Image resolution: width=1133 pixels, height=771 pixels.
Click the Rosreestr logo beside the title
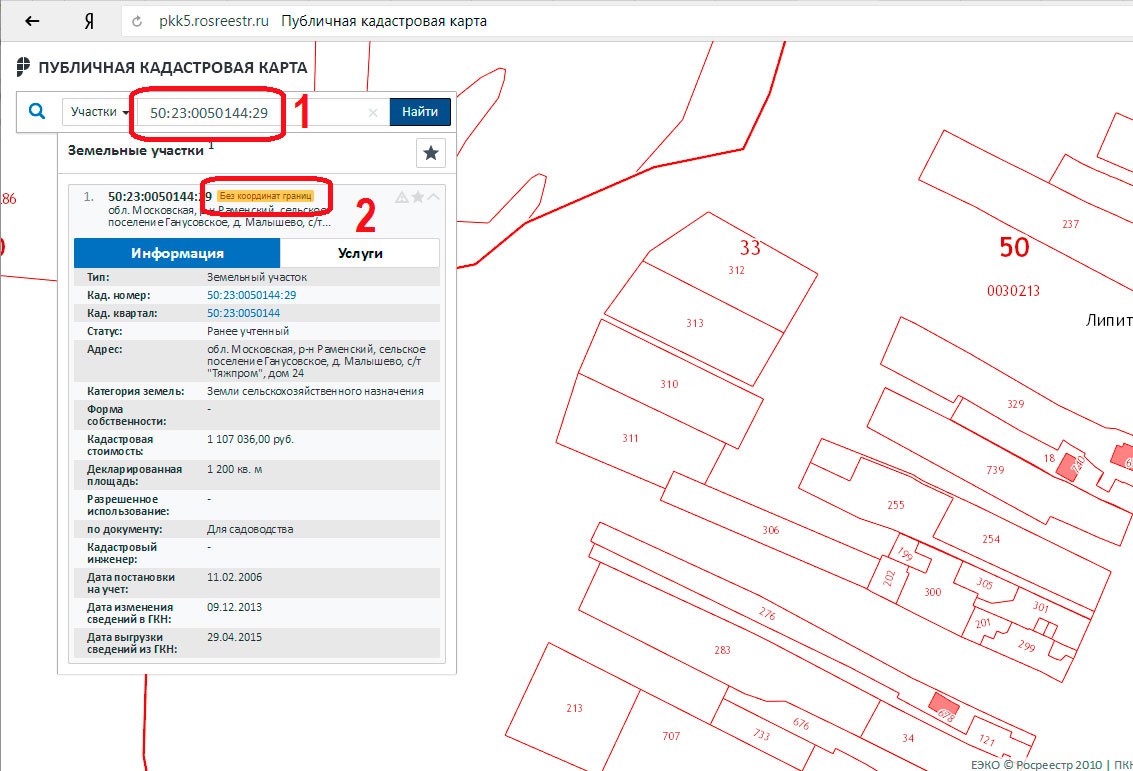coord(23,66)
